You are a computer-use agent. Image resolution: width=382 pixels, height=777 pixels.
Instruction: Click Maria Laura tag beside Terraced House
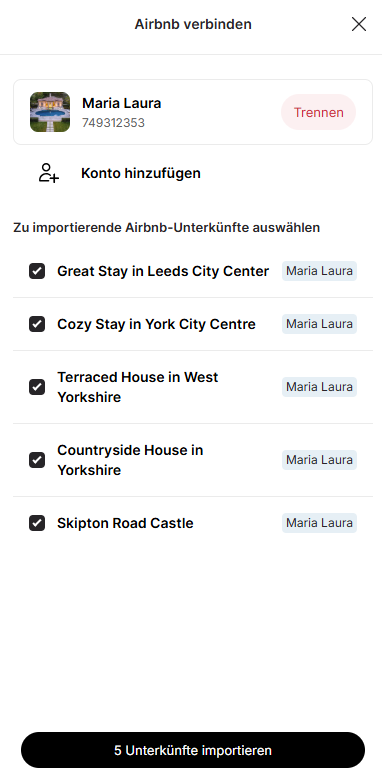point(320,387)
